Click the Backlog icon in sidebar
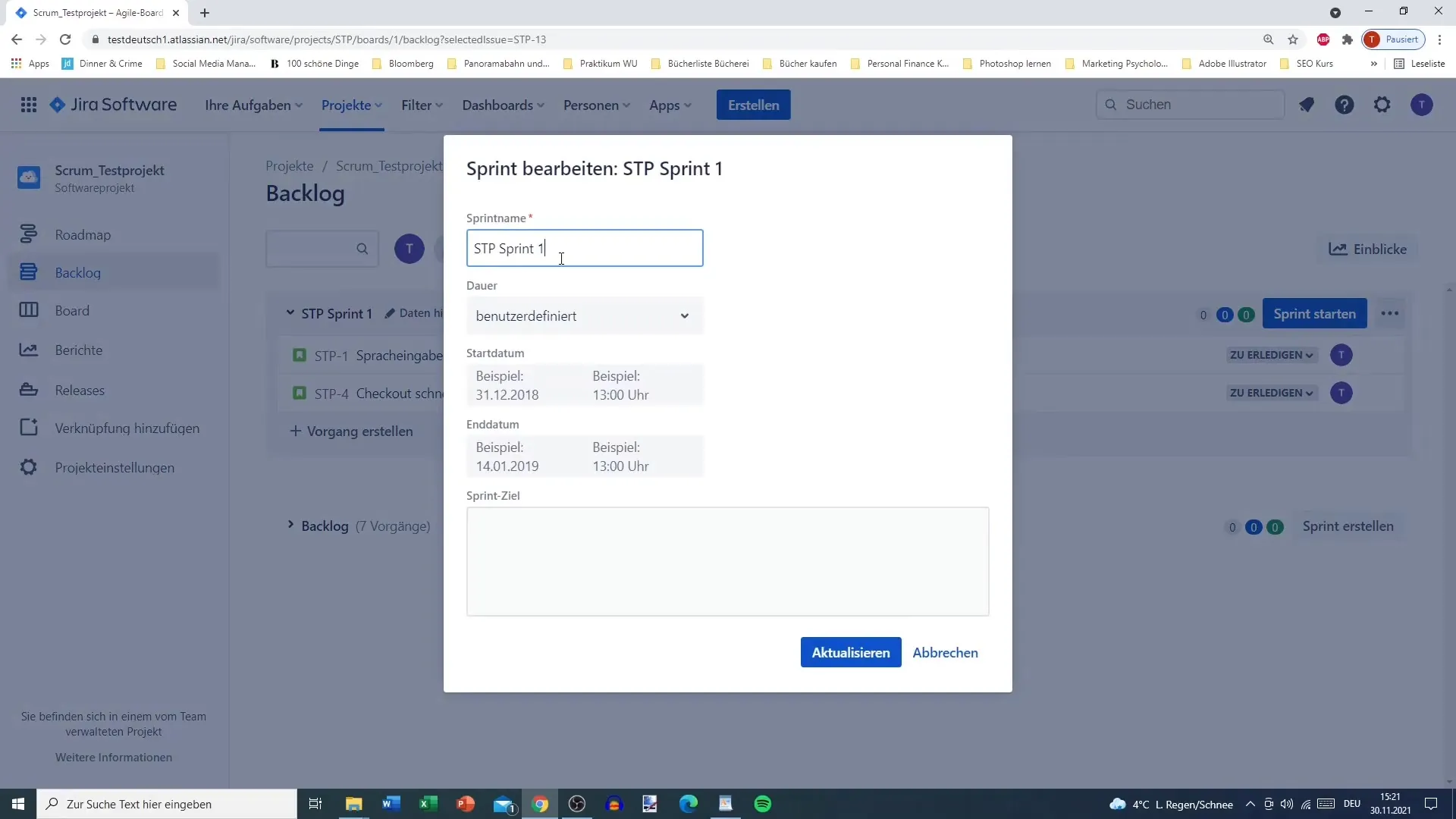This screenshot has width=1456, height=819. pyautogui.click(x=28, y=271)
